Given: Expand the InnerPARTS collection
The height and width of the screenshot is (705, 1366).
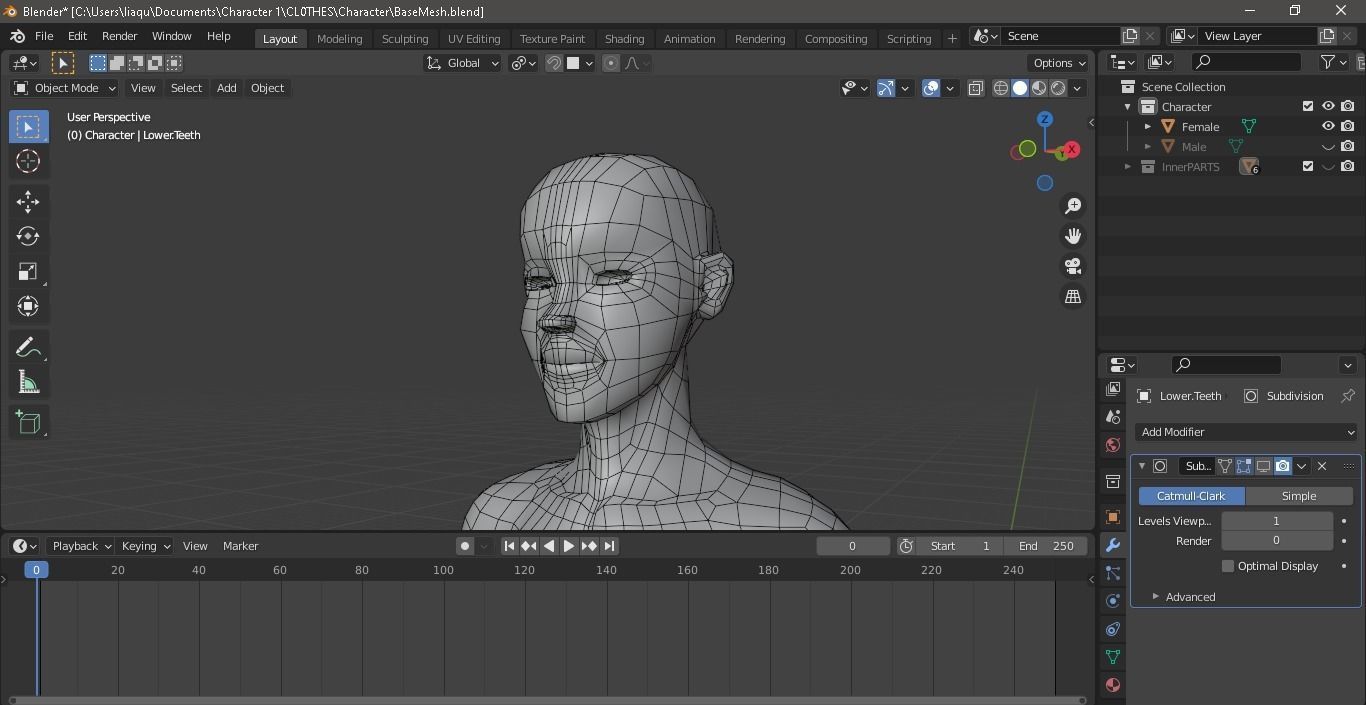Looking at the screenshot, I should tap(1128, 167).
